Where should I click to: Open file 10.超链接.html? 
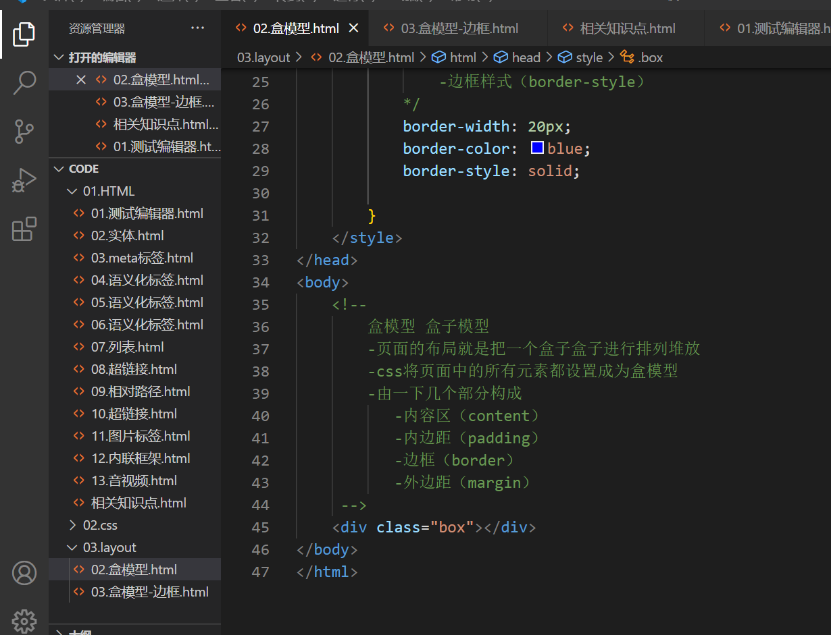point(134,413)
